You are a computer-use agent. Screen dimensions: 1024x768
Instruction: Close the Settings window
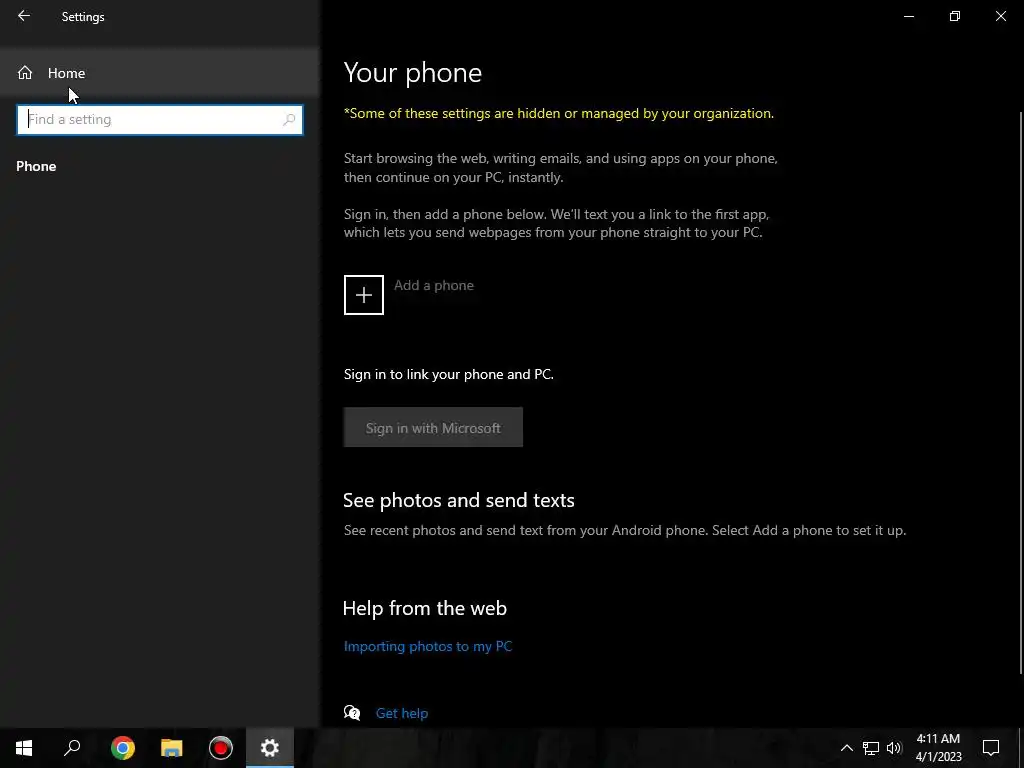[1000, 16]
